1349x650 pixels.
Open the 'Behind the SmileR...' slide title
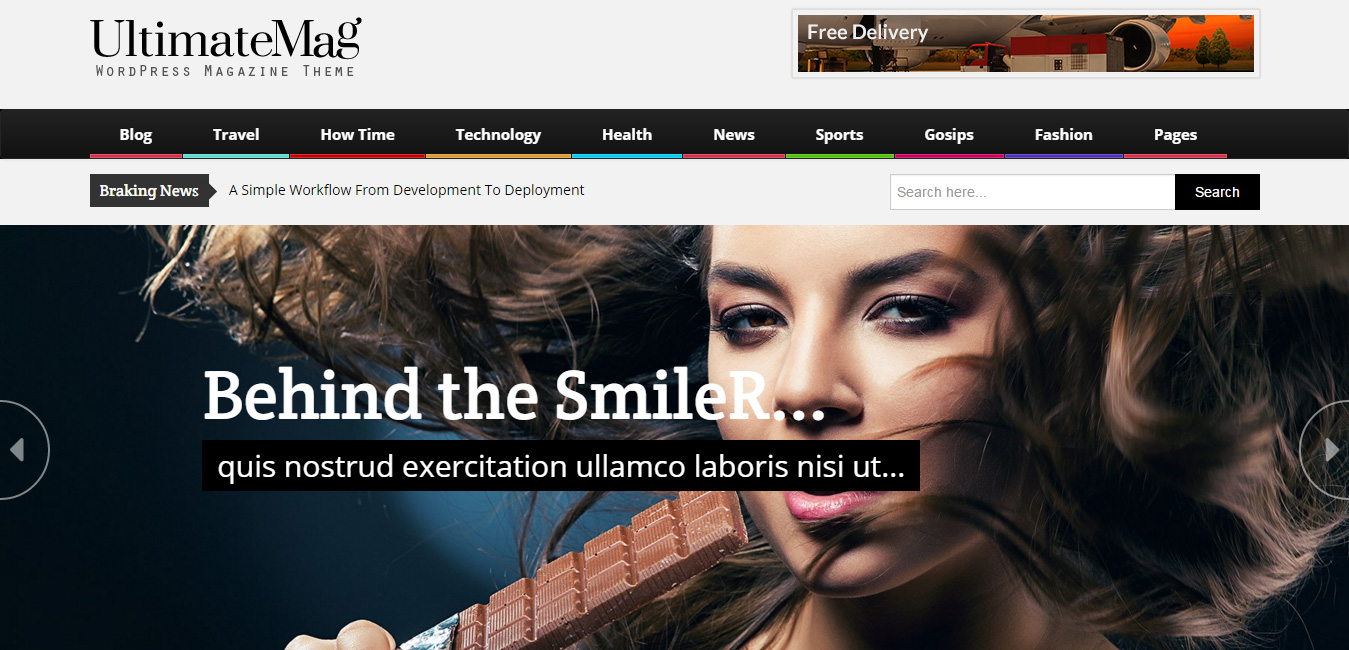coord(514,395)
